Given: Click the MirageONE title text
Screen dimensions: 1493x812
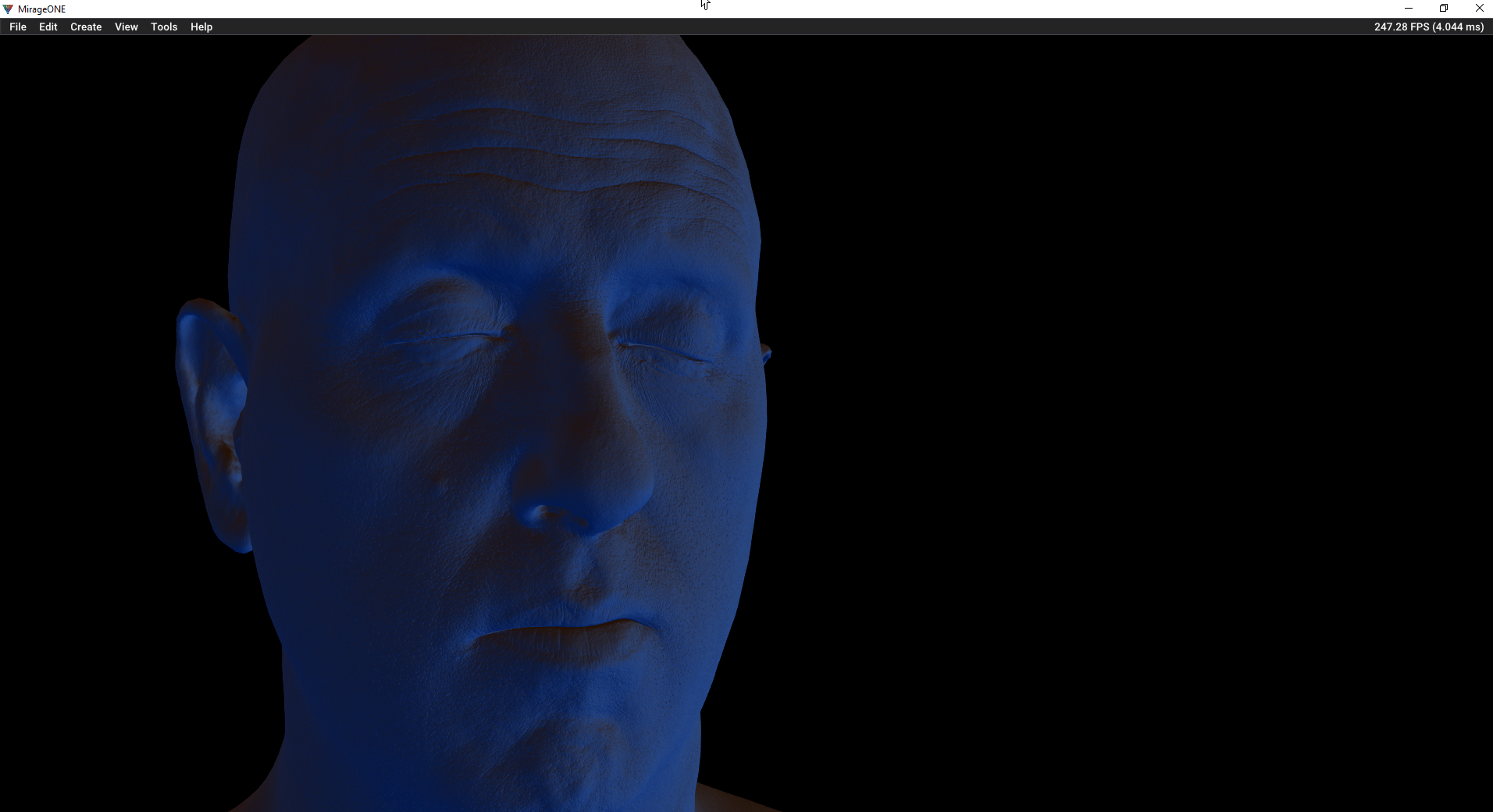Looking at the screenshot, I should (42, 9).
